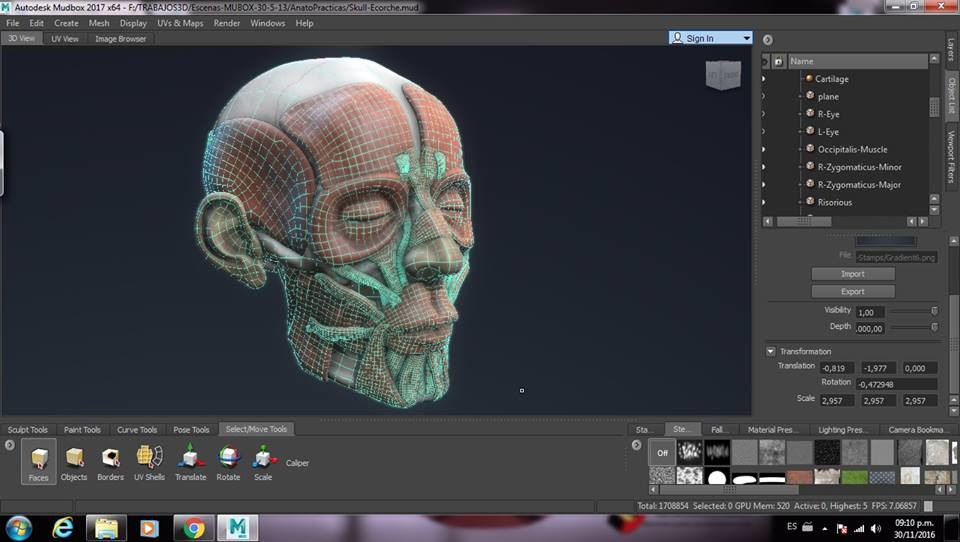Collapse the Transformation section

[x=771, y=351]
